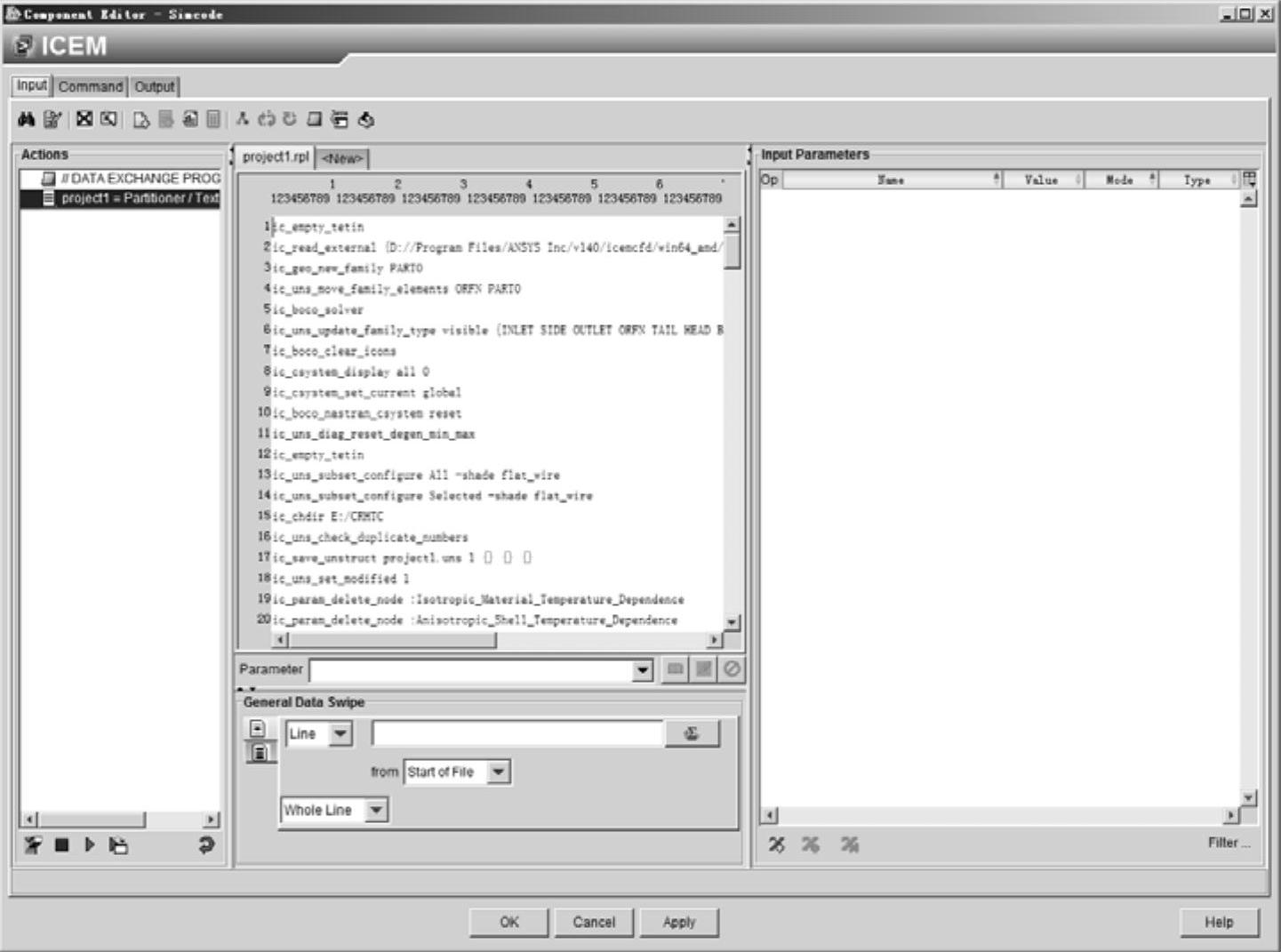
Task: Open the Parameter combo box dropdown
Action: tap(643, 670)
